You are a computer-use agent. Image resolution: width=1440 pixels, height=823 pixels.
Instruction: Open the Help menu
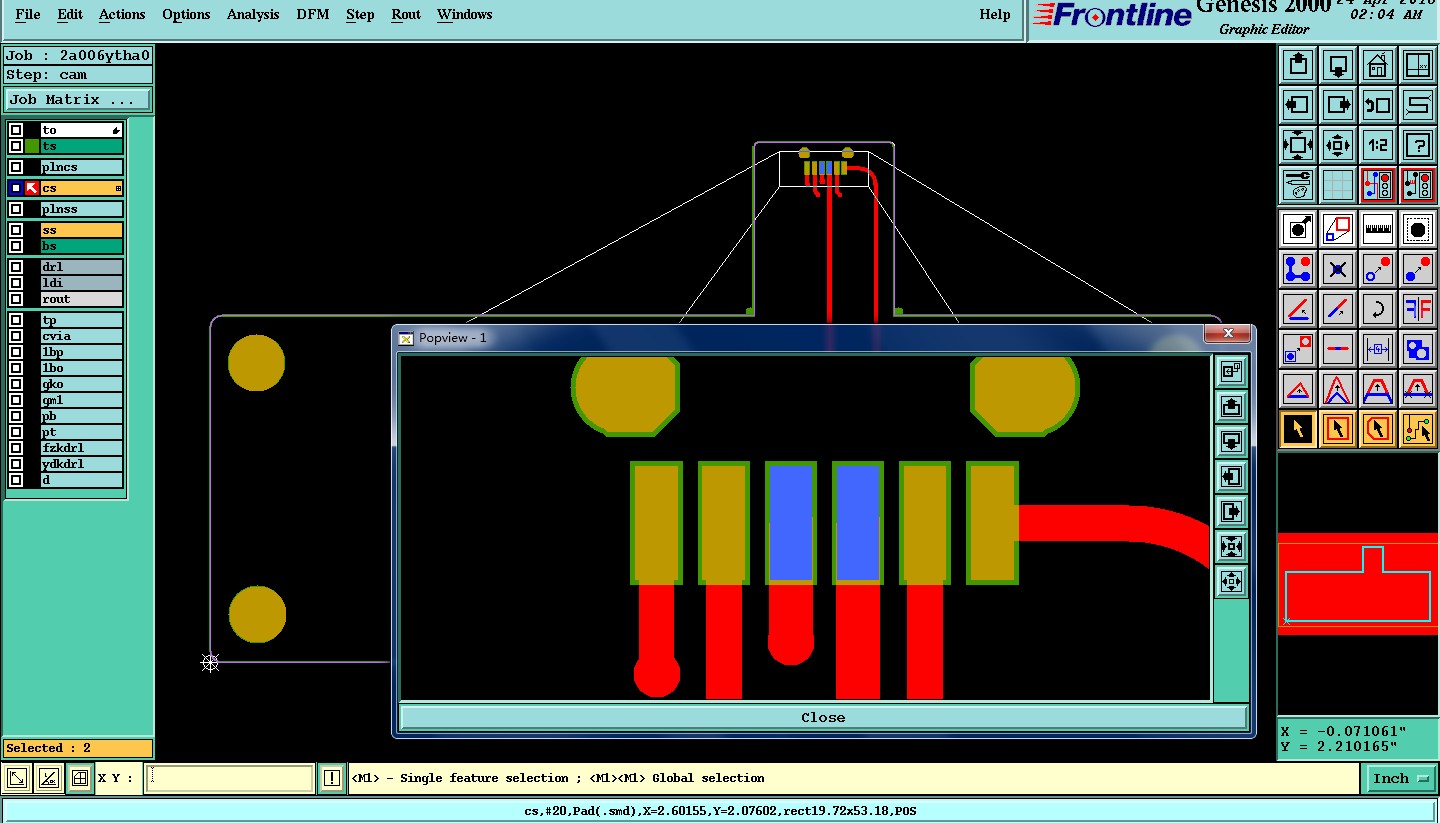coord(995,14)
